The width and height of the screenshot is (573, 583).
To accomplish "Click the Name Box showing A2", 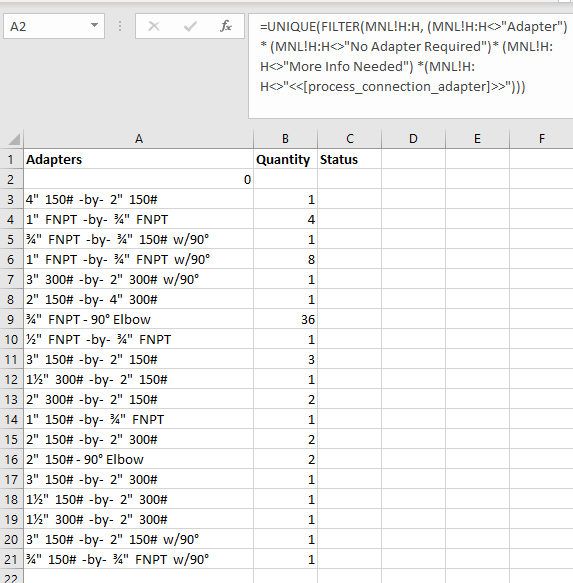I will tap(54, 26).
